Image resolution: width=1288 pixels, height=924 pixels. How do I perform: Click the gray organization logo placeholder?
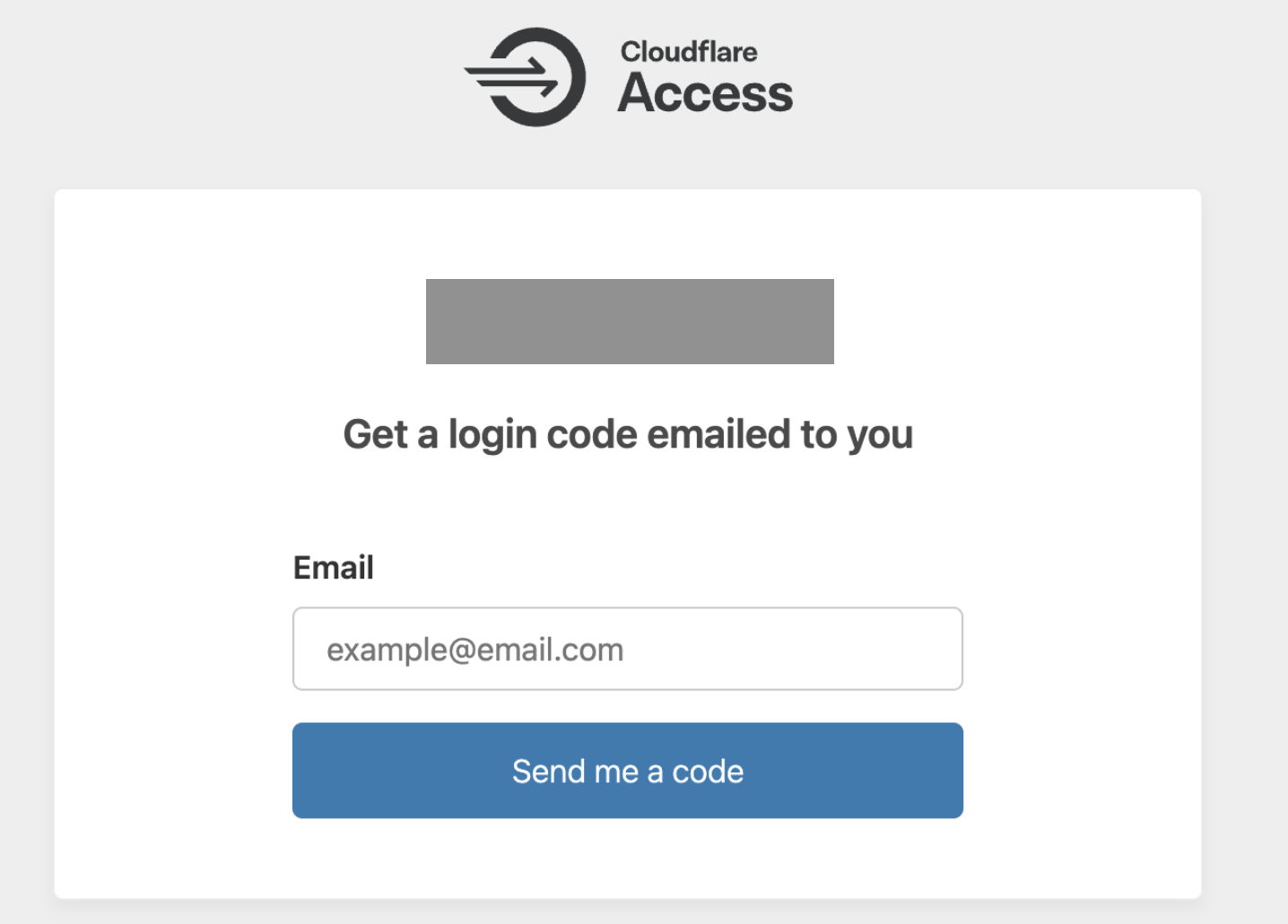point(630,321)
